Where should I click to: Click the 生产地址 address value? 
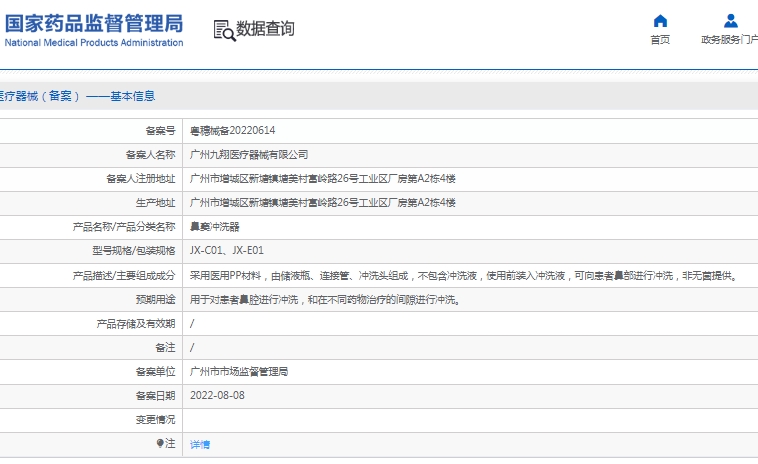322,203
